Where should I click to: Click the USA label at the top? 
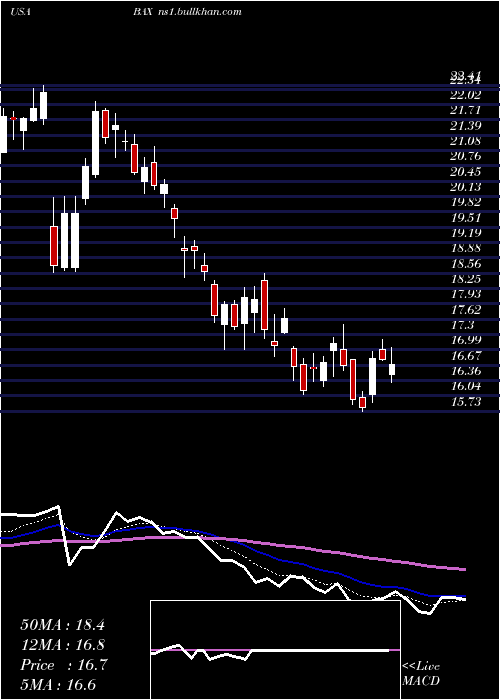pyautogui.click(x=20, y=12)
